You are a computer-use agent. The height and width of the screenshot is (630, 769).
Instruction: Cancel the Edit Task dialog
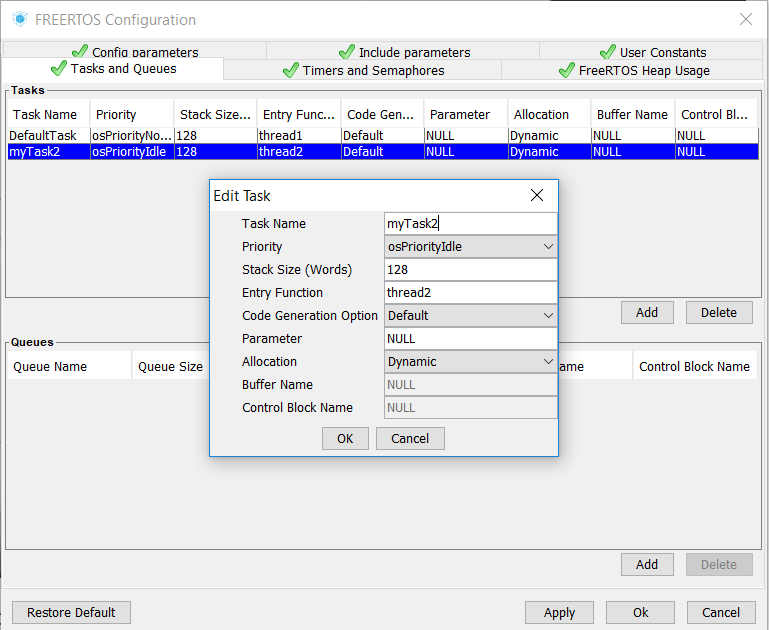click(410, 438)
